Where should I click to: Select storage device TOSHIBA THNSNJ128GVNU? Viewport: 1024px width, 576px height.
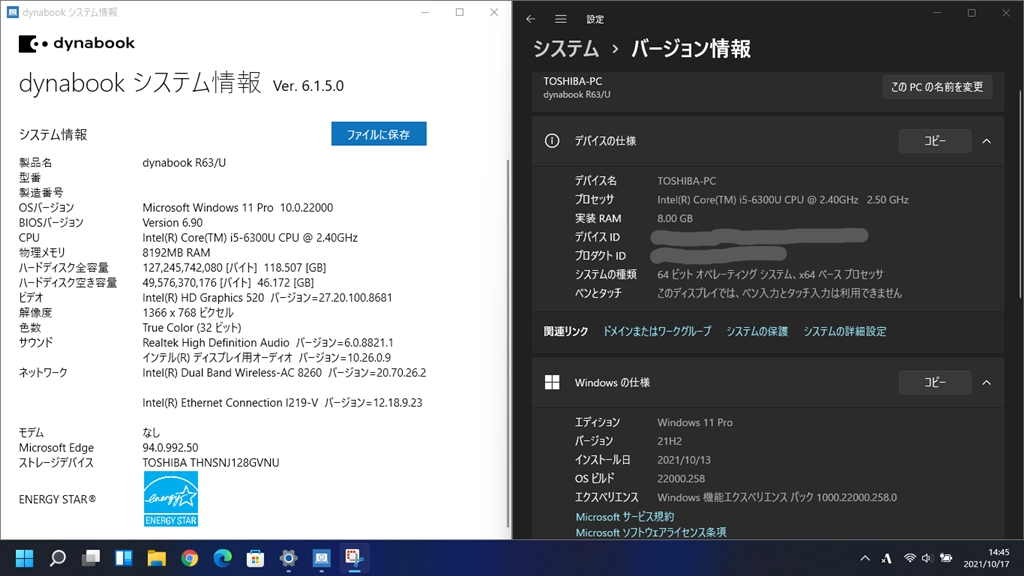tap(211, 463)
